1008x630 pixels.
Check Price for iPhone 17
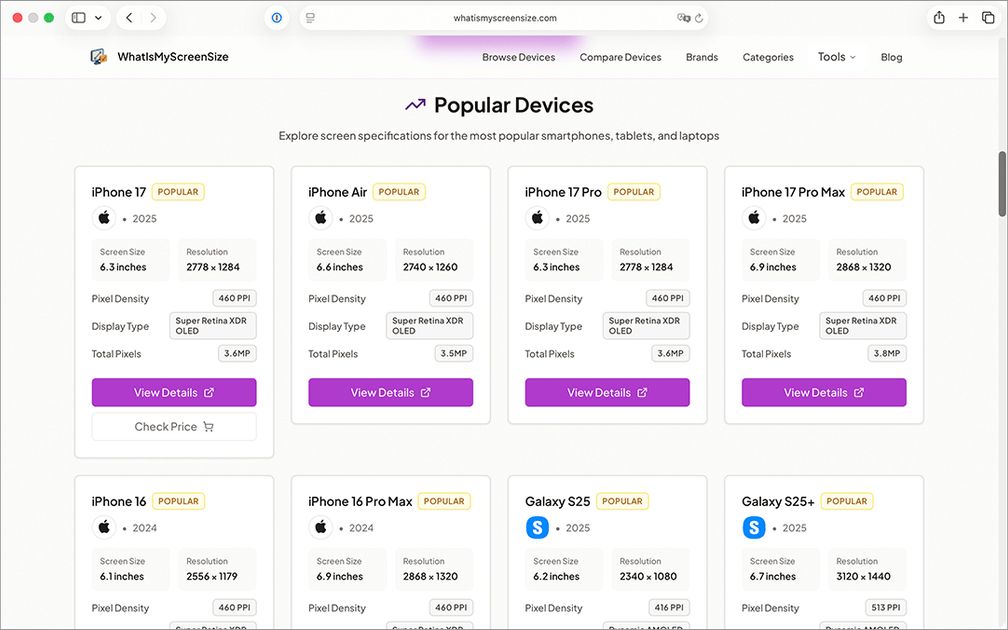pos(174,427)
